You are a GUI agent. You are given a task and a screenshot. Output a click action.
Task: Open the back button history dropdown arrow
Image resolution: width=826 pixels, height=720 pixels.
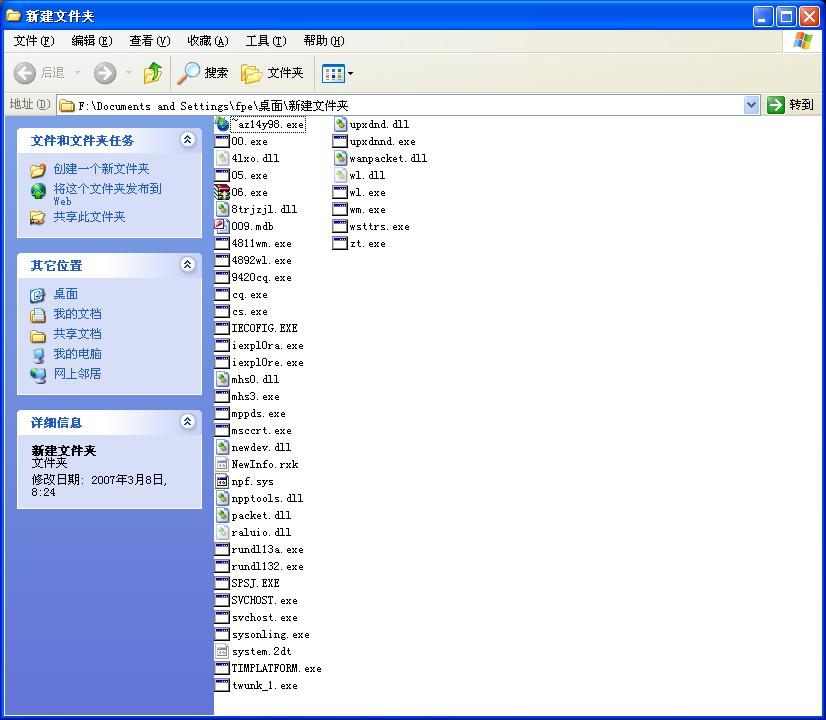coord(77,73)
